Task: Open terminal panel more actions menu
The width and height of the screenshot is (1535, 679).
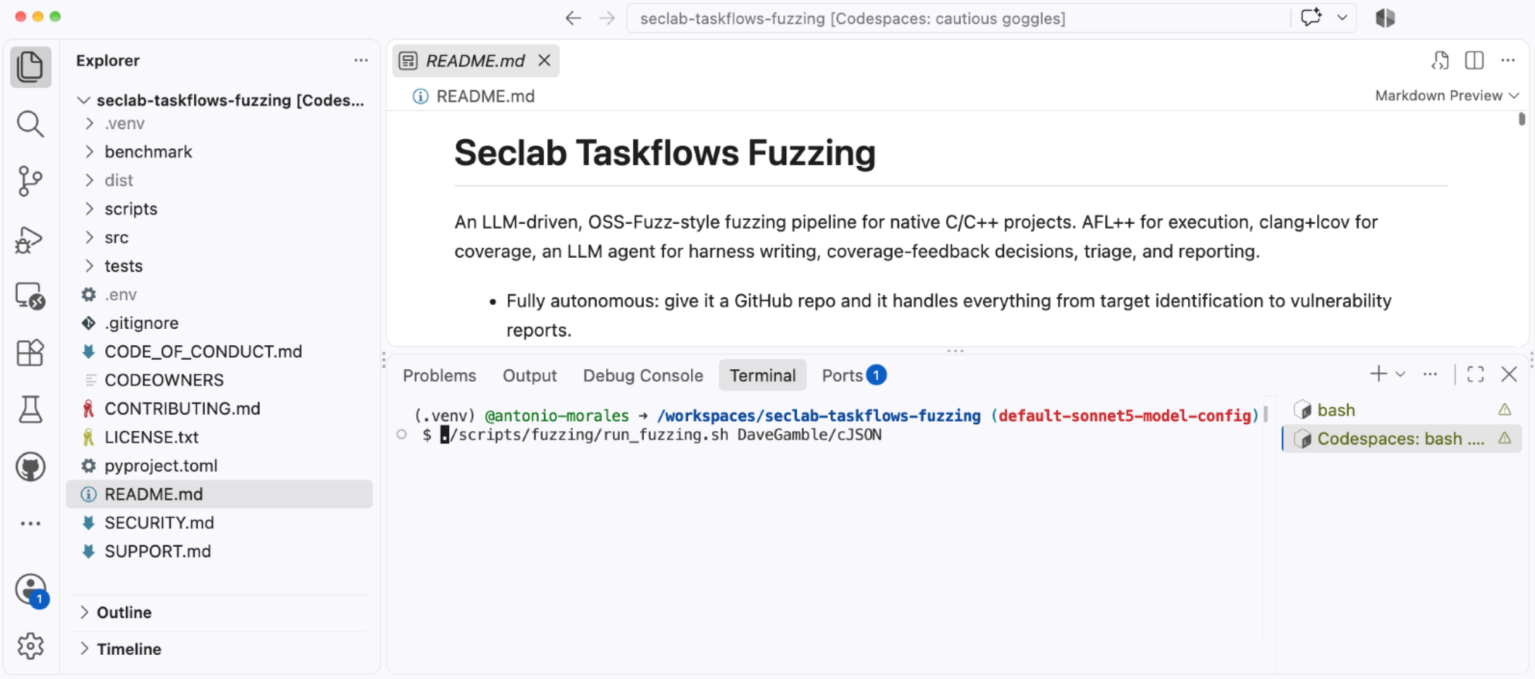Action: coord(1430,374)
